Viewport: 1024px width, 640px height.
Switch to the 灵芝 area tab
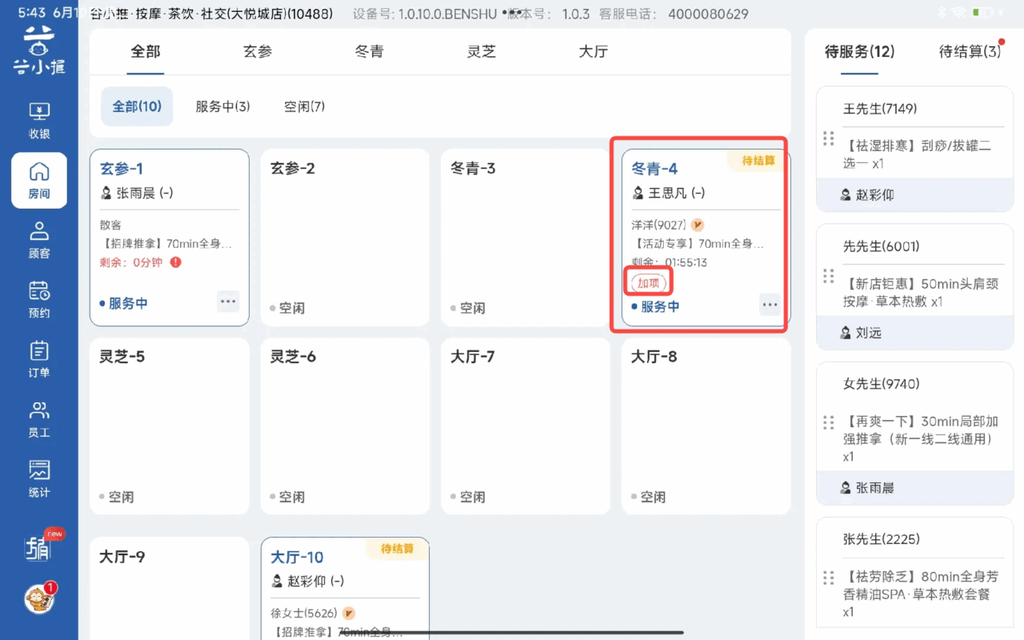click(481, 52)
